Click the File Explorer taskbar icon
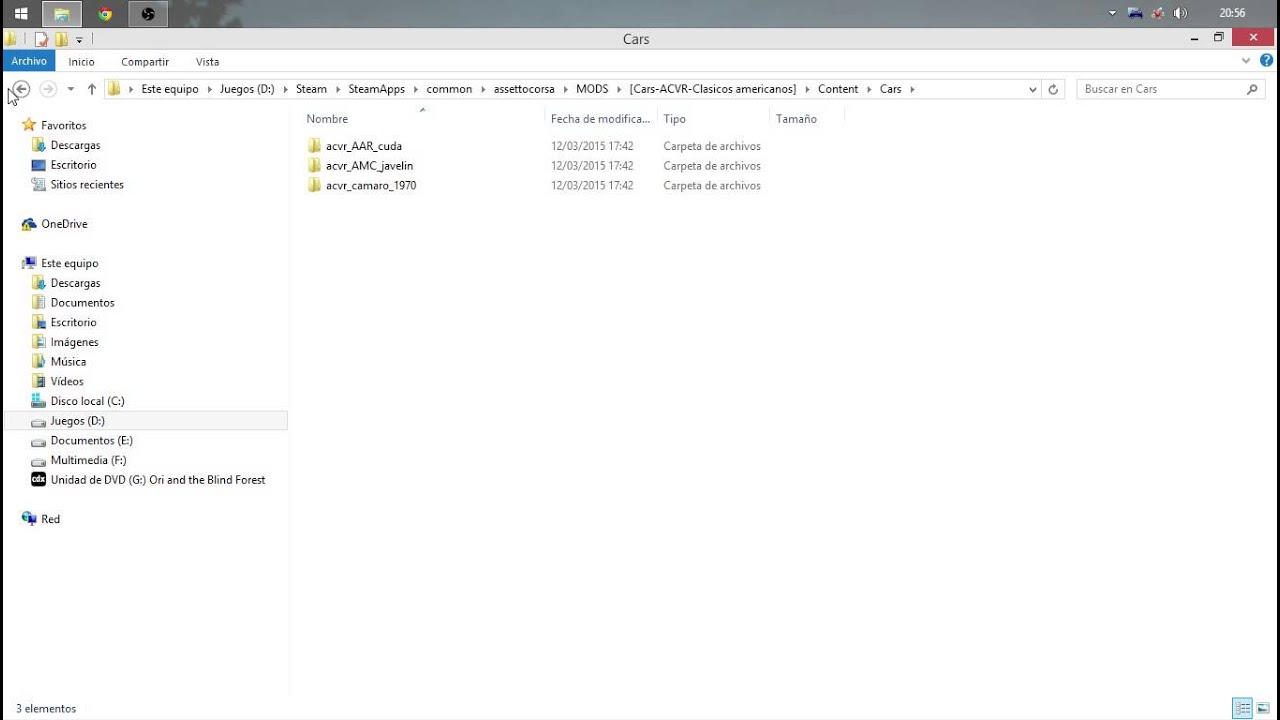This screenshot has width=1280, height=720. tap(62, 14)
